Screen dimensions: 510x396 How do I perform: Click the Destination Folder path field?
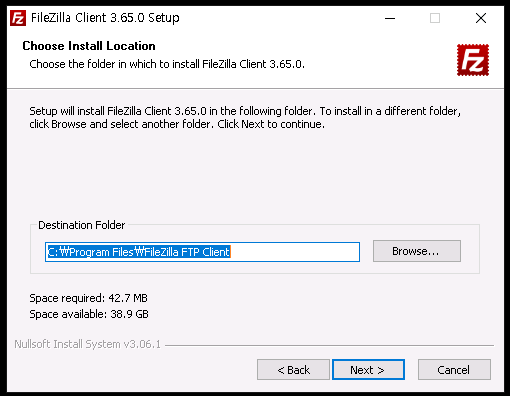[x=202, y=252]
